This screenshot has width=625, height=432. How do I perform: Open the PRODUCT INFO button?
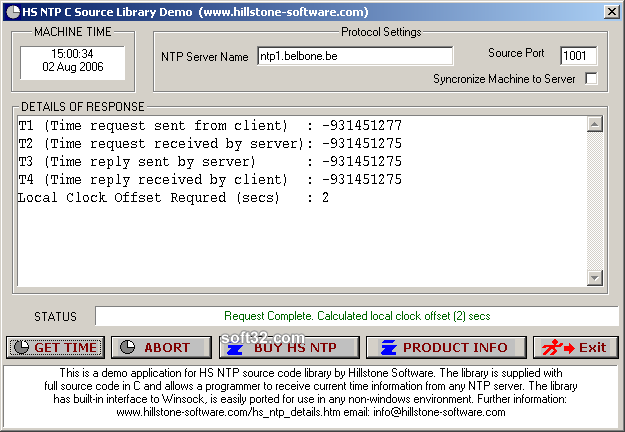coord(446,348)
